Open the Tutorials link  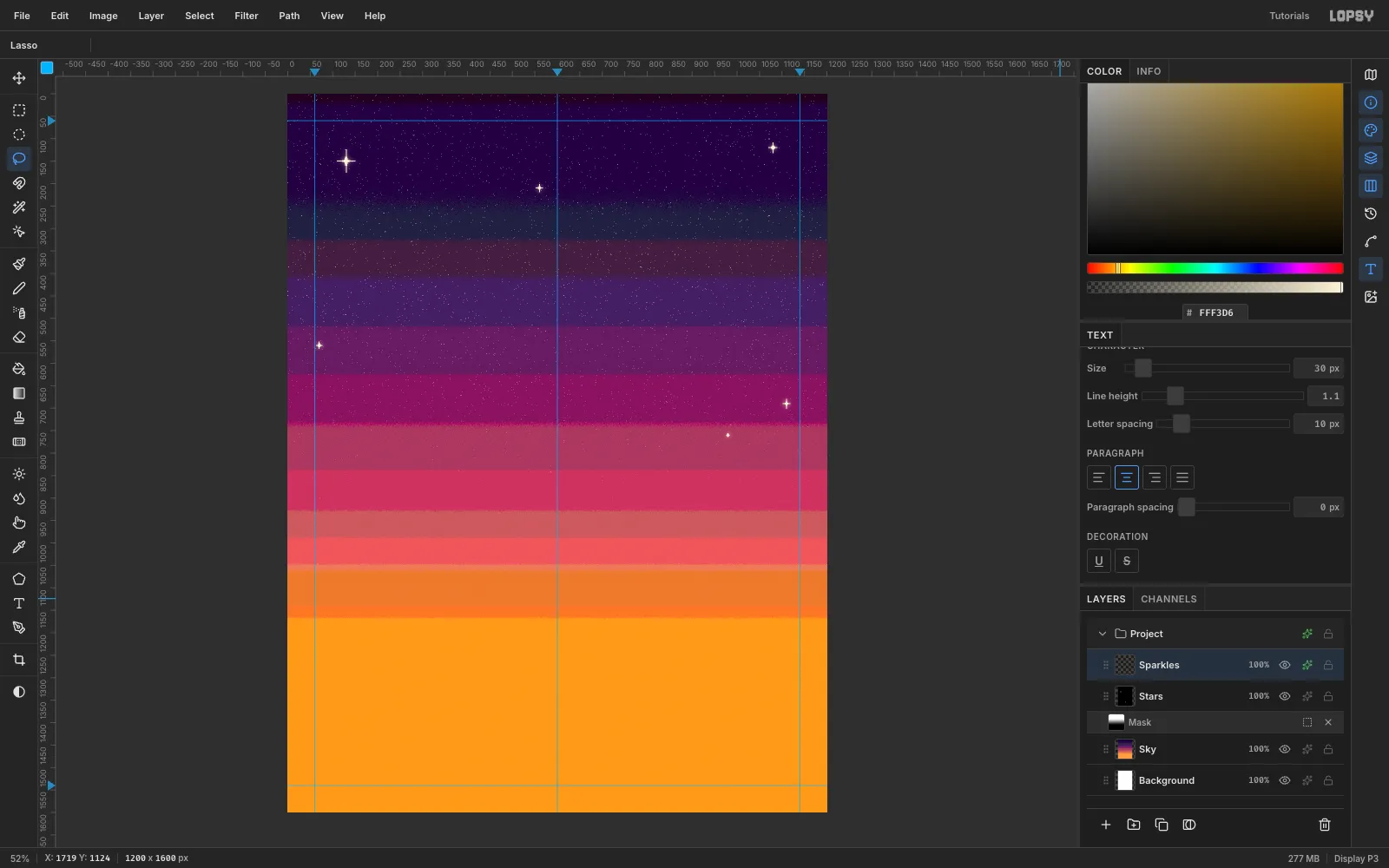click(1289, 16)
